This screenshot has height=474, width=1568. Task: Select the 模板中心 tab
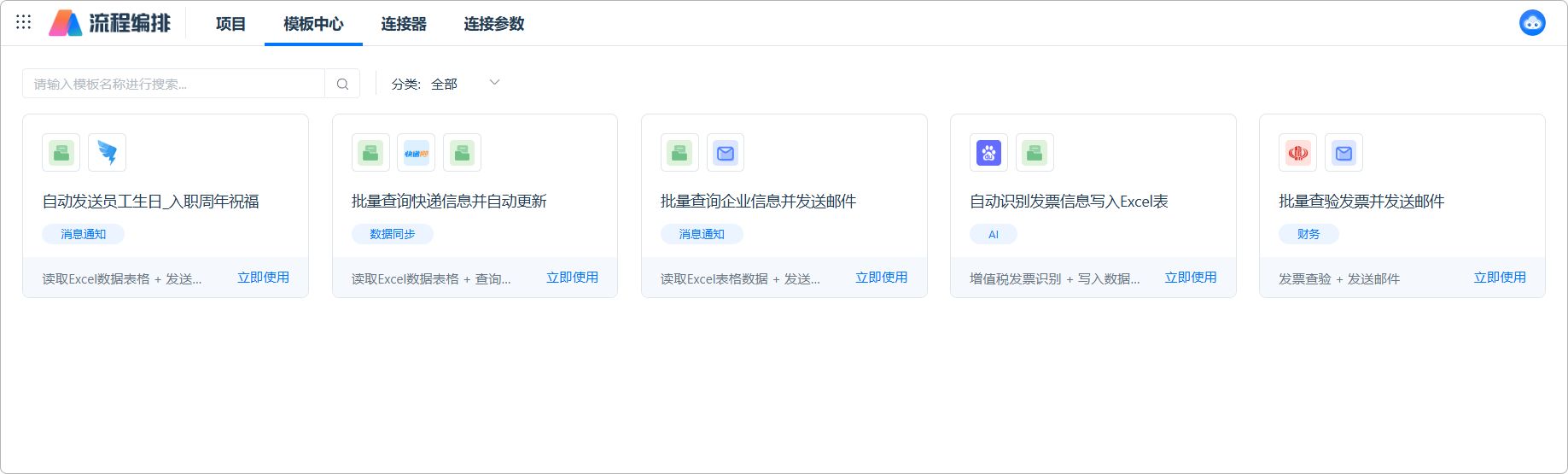pyautogui.click(x=313, y=24)
